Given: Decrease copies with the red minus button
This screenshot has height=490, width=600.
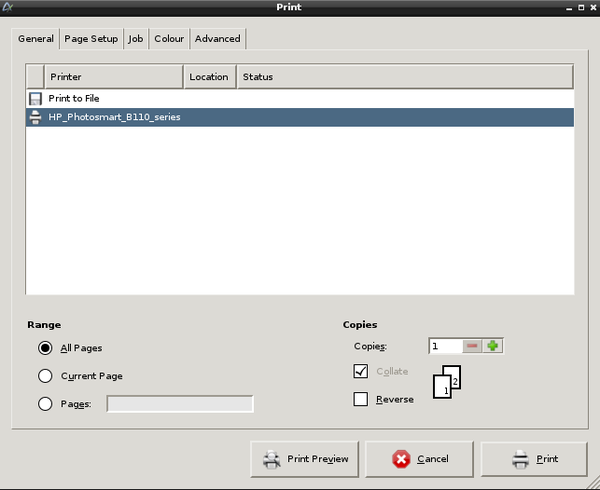Looking at the screenshot, I should coord(472,346).
